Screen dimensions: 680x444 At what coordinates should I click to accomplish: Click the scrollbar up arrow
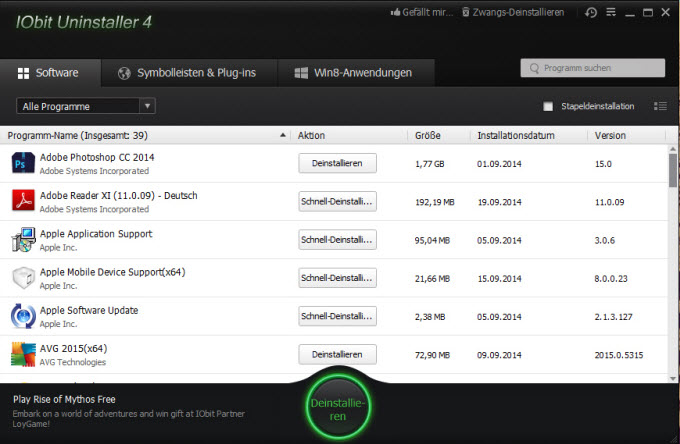click(673, 149)
